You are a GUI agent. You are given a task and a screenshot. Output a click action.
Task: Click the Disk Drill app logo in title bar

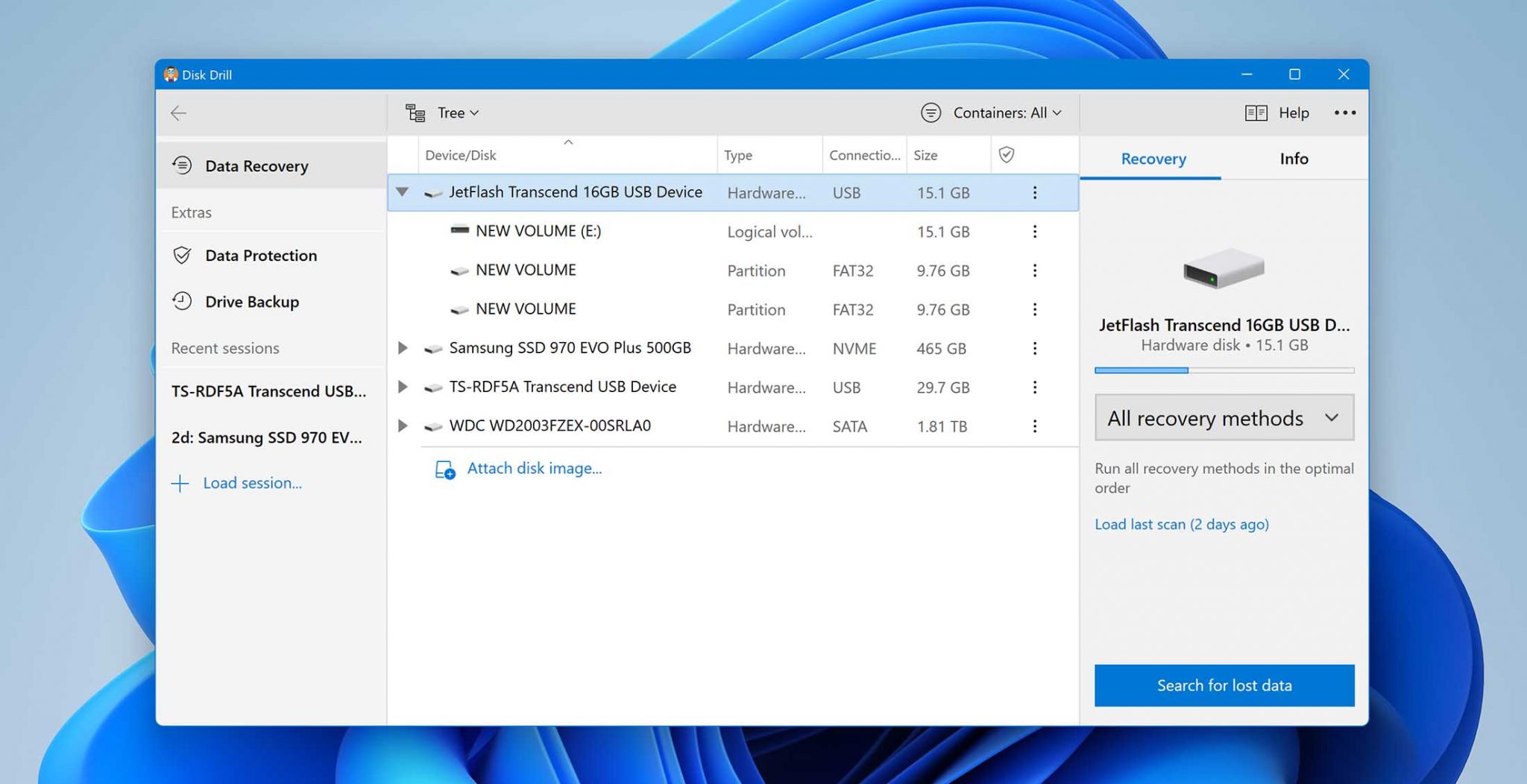tap(171, 75)
